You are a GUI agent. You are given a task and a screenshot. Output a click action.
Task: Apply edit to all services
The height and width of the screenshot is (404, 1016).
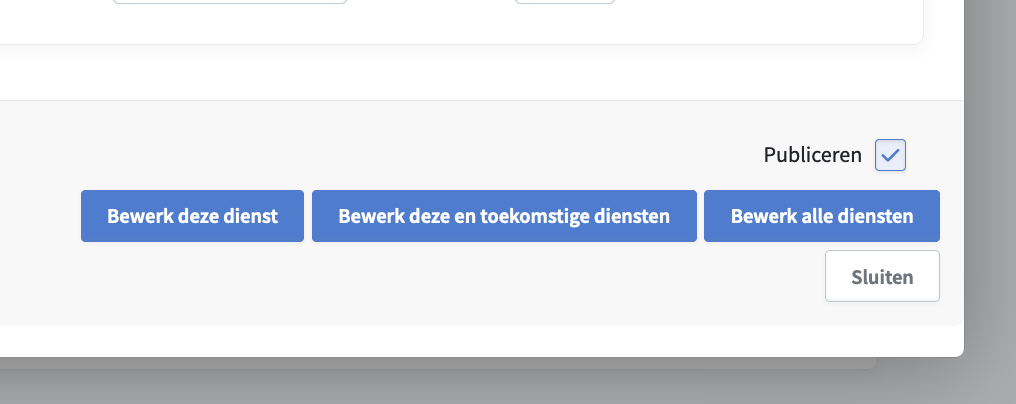(821, 216)
